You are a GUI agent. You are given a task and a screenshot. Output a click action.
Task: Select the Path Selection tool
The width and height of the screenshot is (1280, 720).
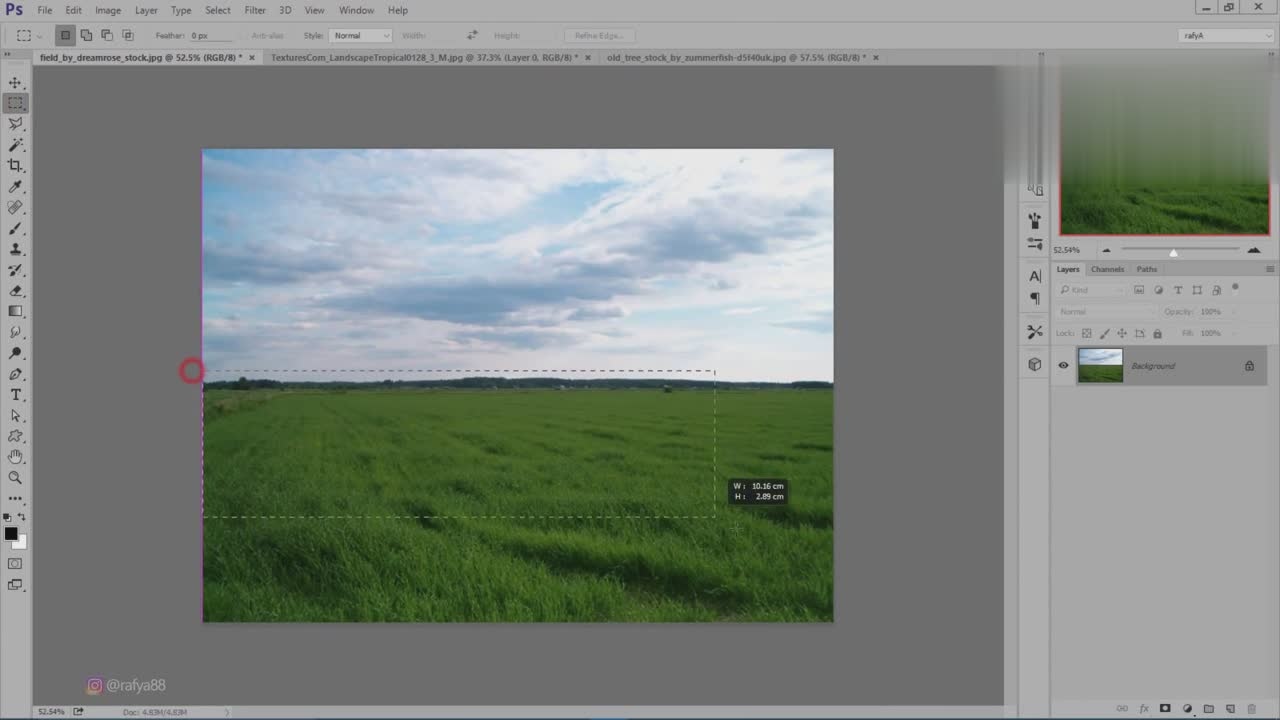tap(16, 416)
